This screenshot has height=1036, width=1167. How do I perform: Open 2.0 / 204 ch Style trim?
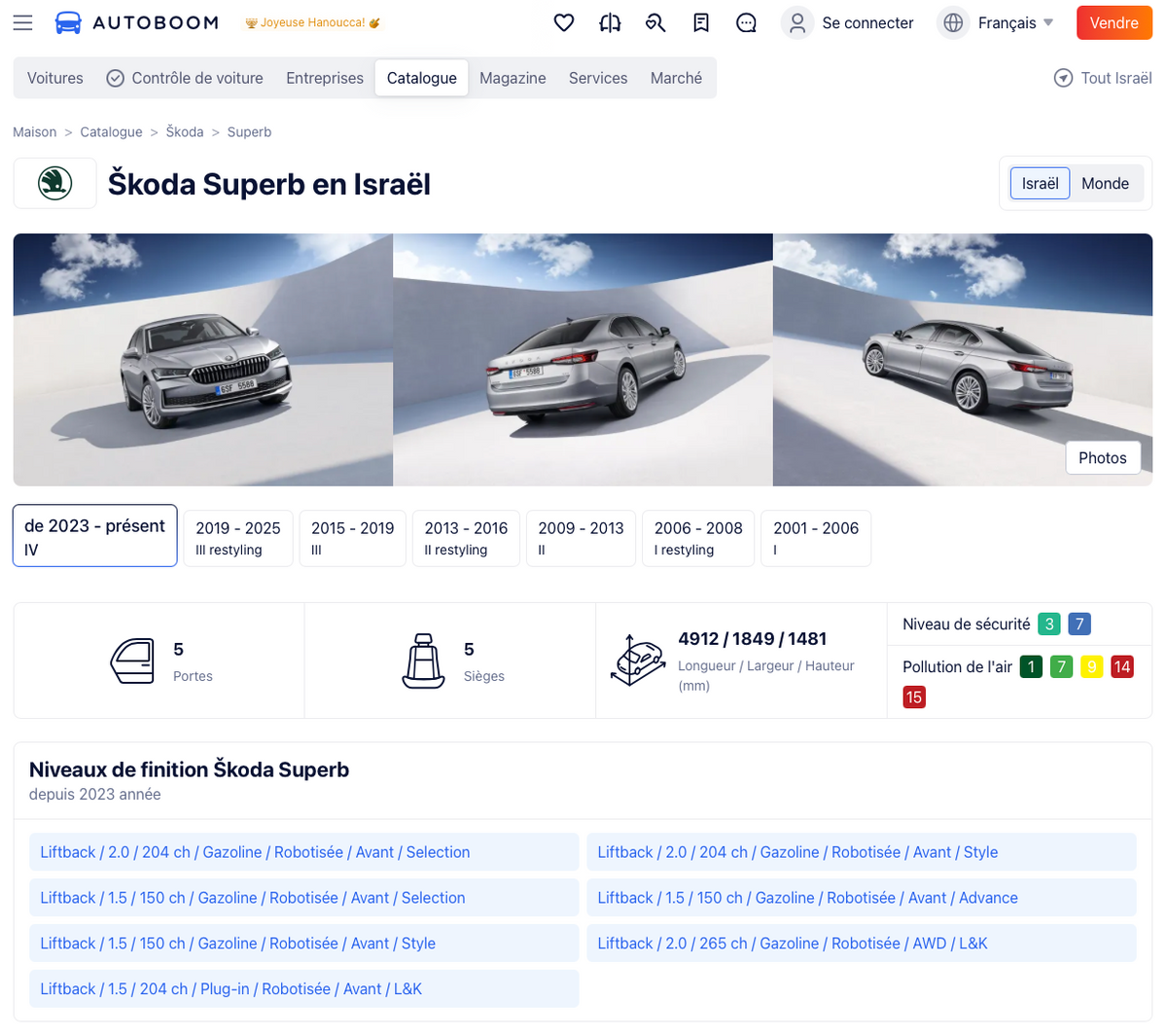tap(862, 852)
